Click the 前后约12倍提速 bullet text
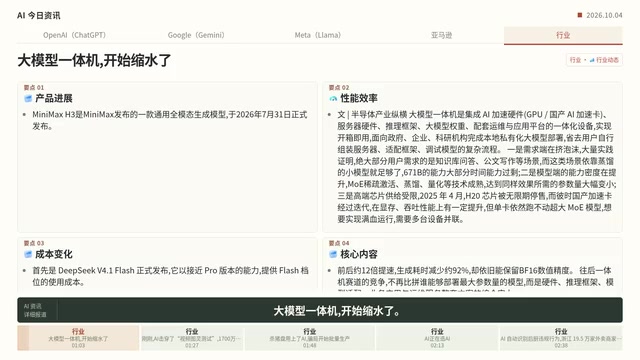Image resolution: width=640 pixels, height=360 pixels. 475,280
